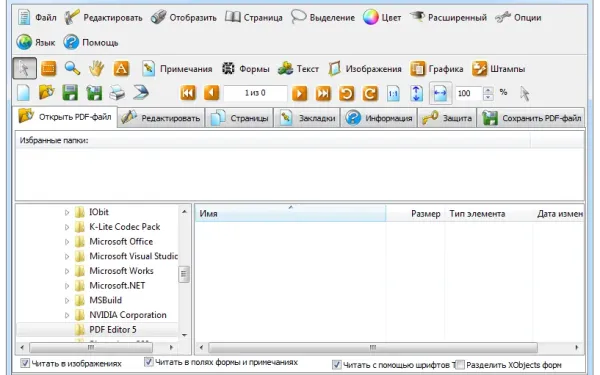Sort file list by Имя column

(x=291, y=214)
